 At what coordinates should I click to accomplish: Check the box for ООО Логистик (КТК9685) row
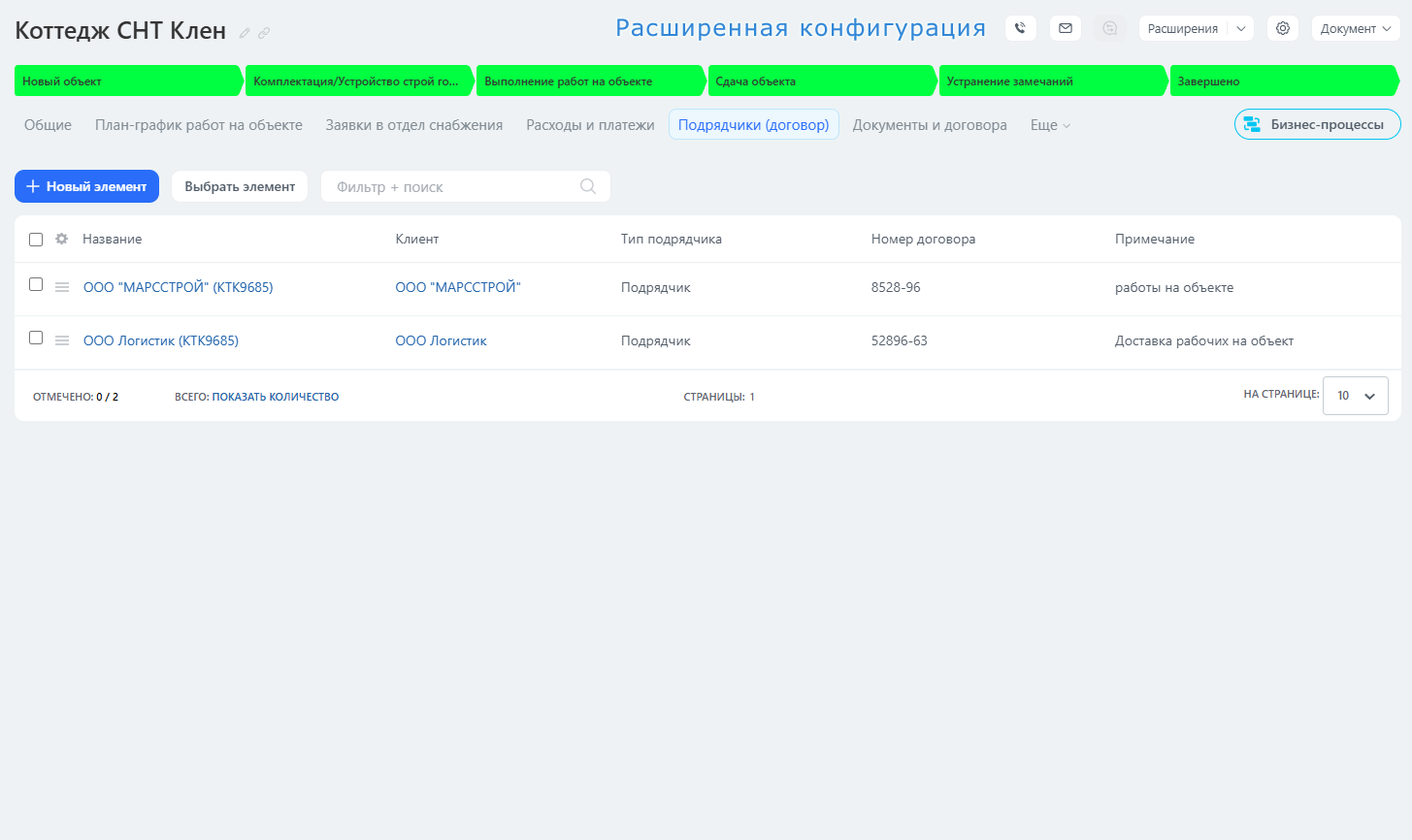pos(36,338)
